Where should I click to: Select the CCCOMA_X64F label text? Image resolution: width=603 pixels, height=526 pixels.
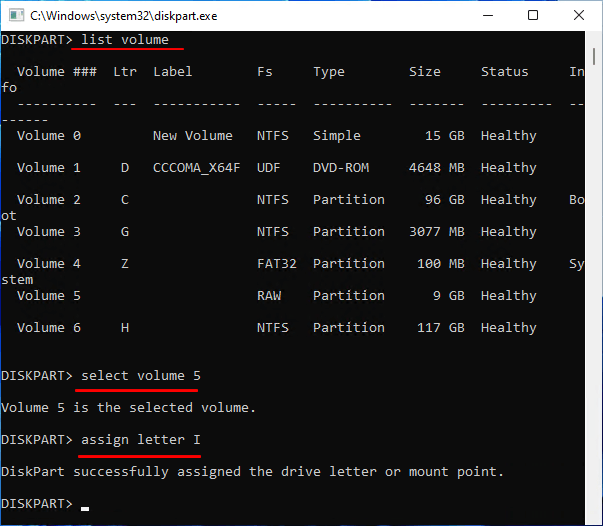196,167
